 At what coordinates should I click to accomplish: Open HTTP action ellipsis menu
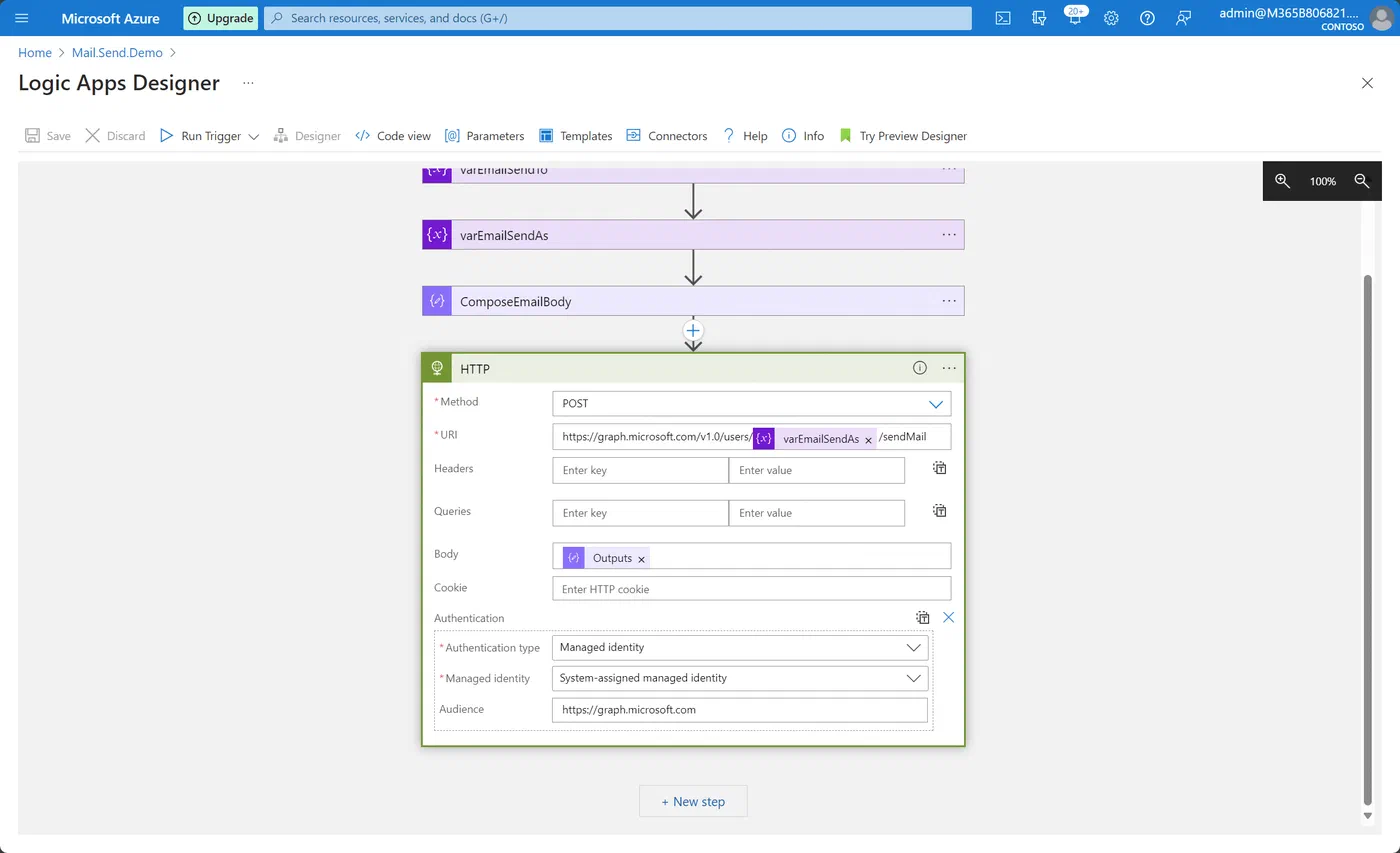(x=949, y=368)
